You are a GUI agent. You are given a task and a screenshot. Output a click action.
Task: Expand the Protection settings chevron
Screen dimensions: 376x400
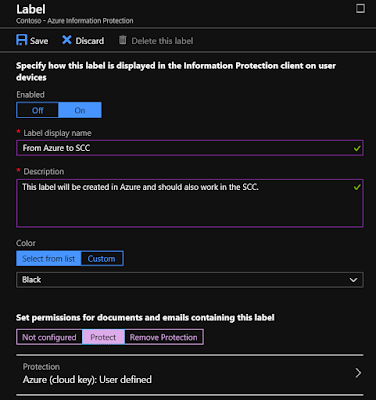click(358, 373)
